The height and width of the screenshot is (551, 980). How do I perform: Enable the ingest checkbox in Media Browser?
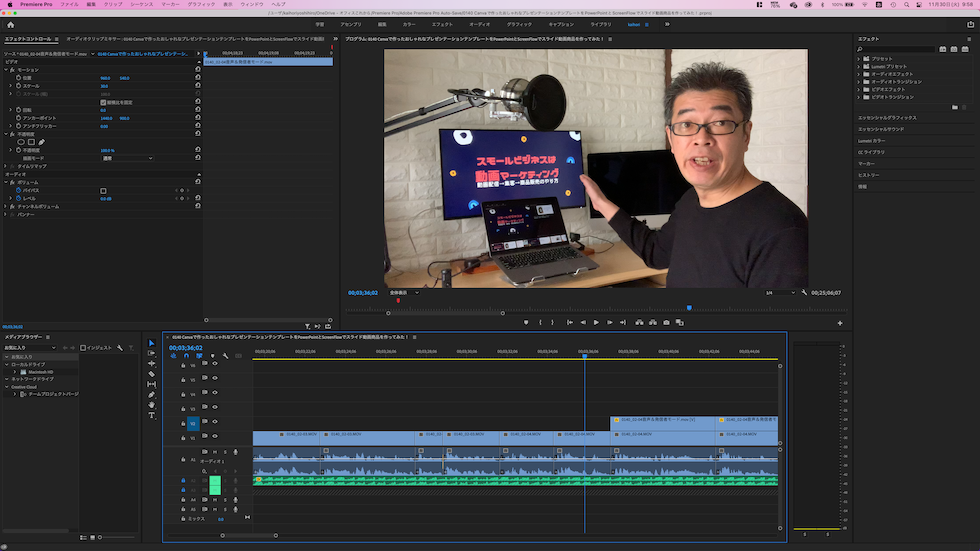pyautogui.click(x=83, y=348)
